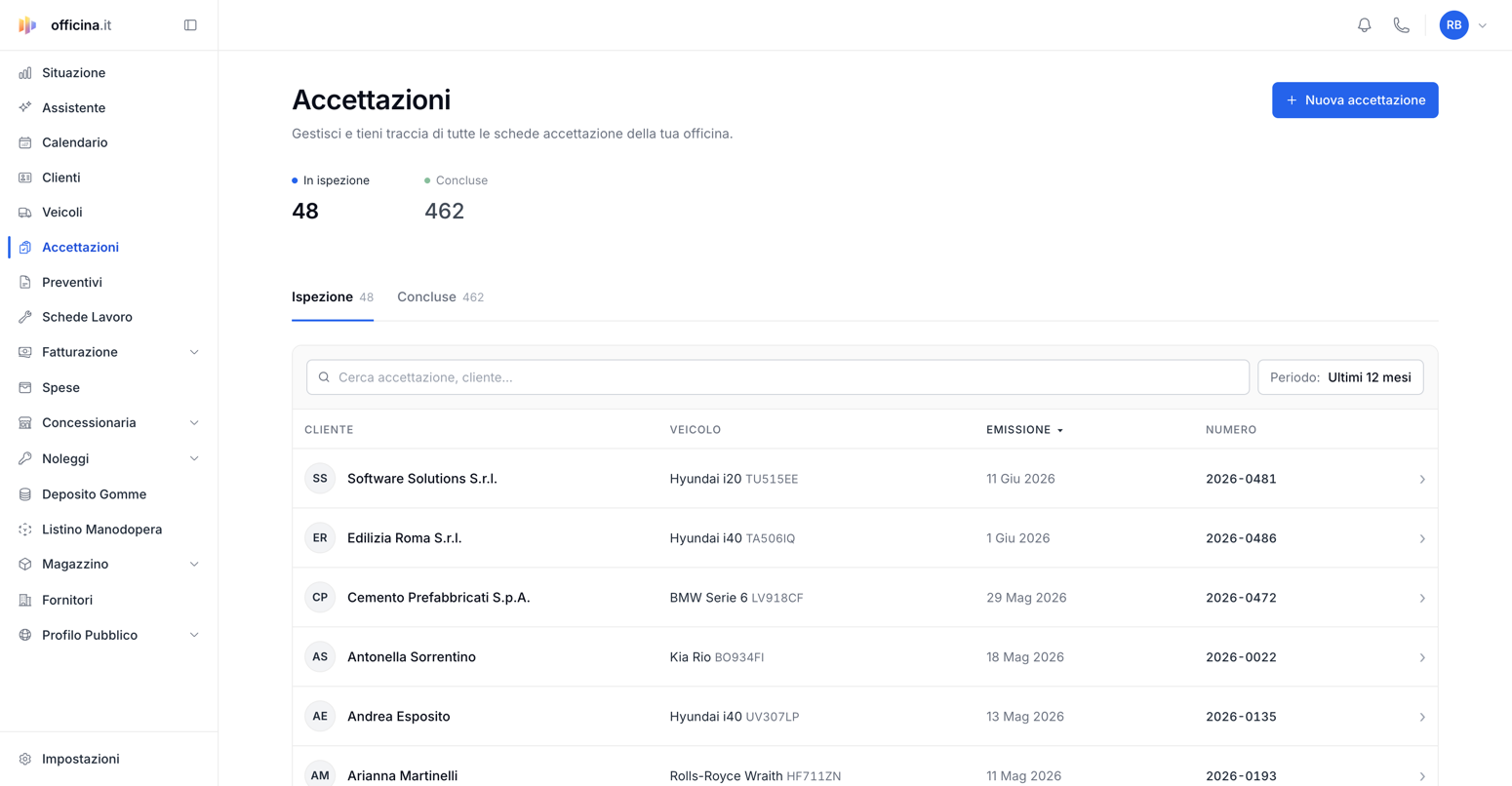This screenshot has width=1512, height=786.
Task: Open the RB user account menu
Action: pos(1464,25)
